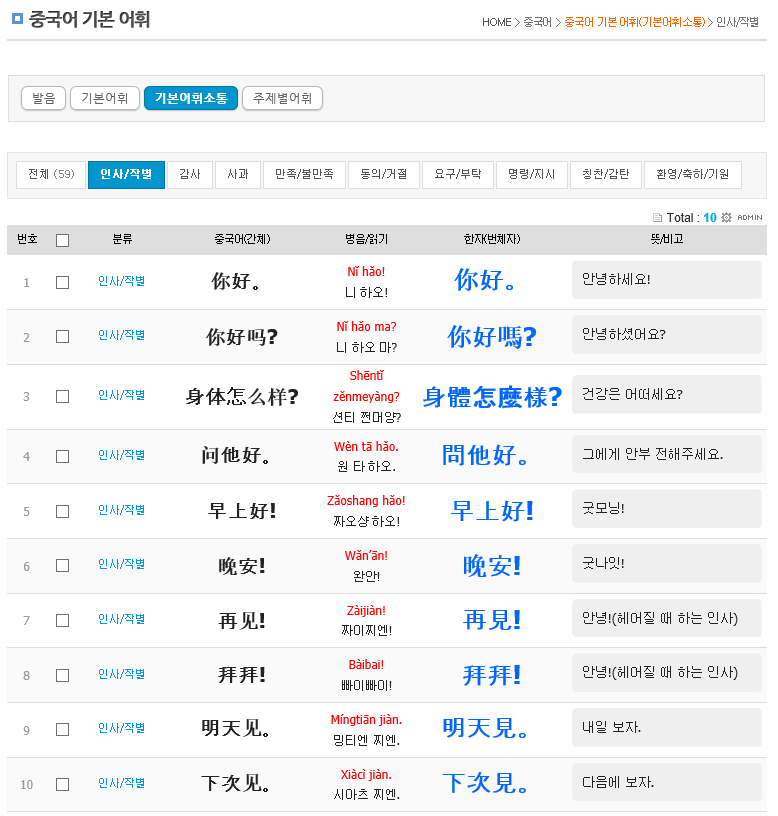Click the 중국어 breadcrumb link

[x=537, y=22]
